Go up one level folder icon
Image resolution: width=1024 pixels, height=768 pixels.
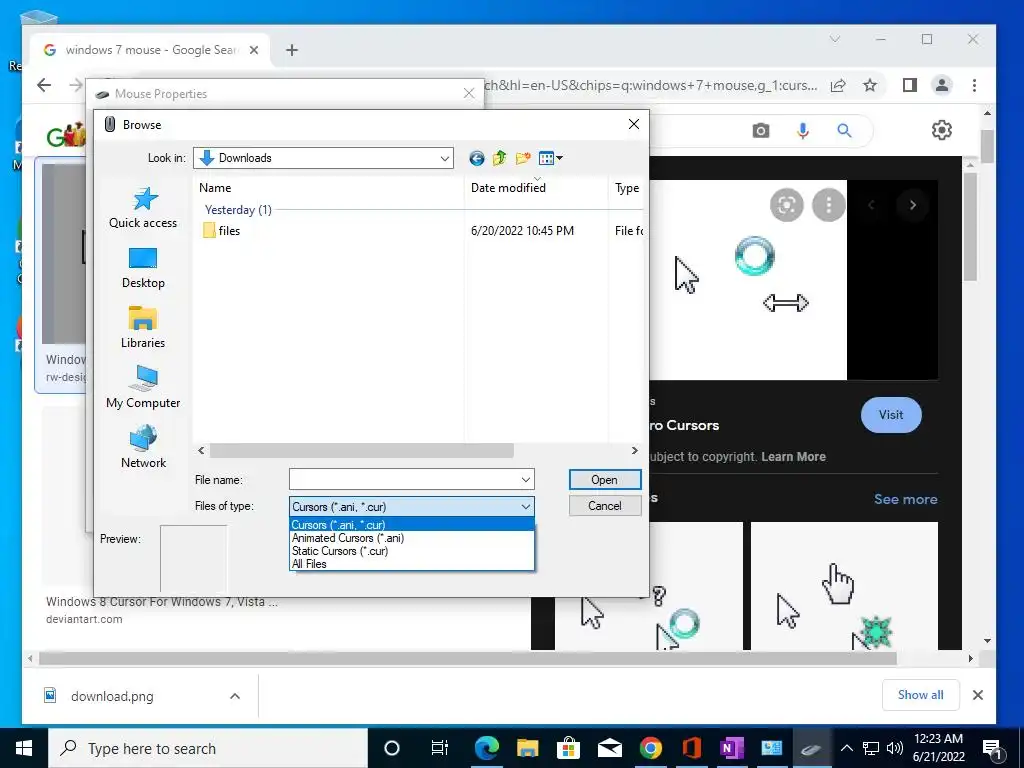tap(500, 158)
